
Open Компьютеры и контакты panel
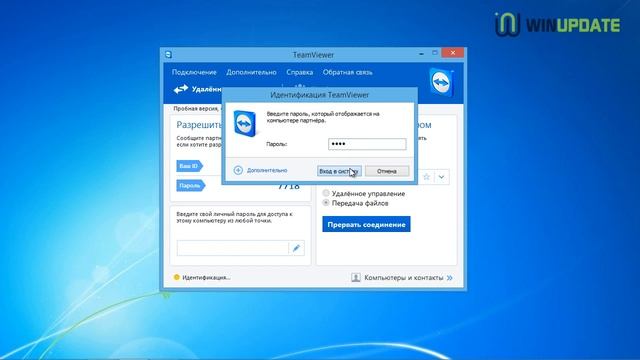403,278
